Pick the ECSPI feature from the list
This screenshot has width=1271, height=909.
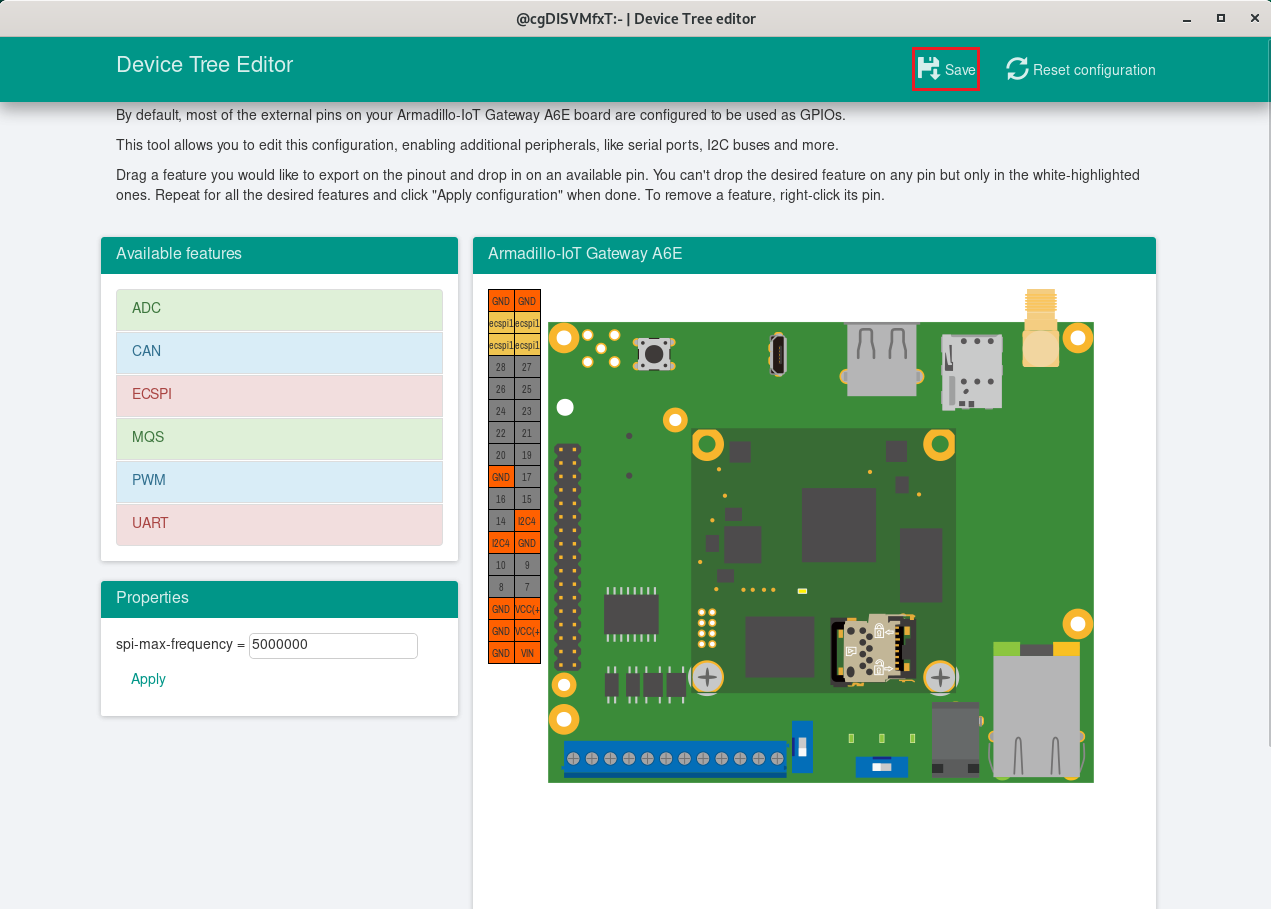279,395
